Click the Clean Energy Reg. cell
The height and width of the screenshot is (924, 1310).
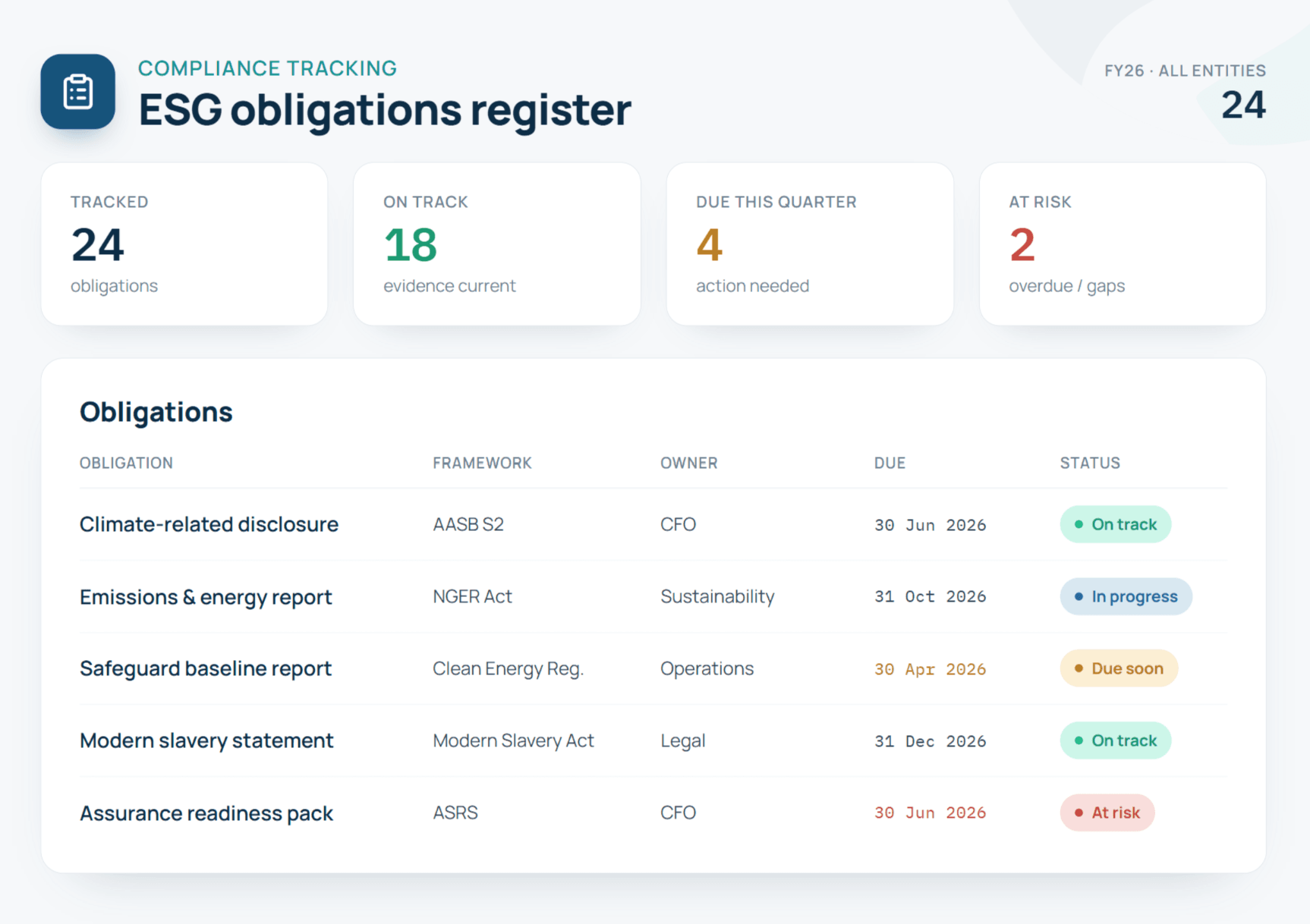(508, 668)
